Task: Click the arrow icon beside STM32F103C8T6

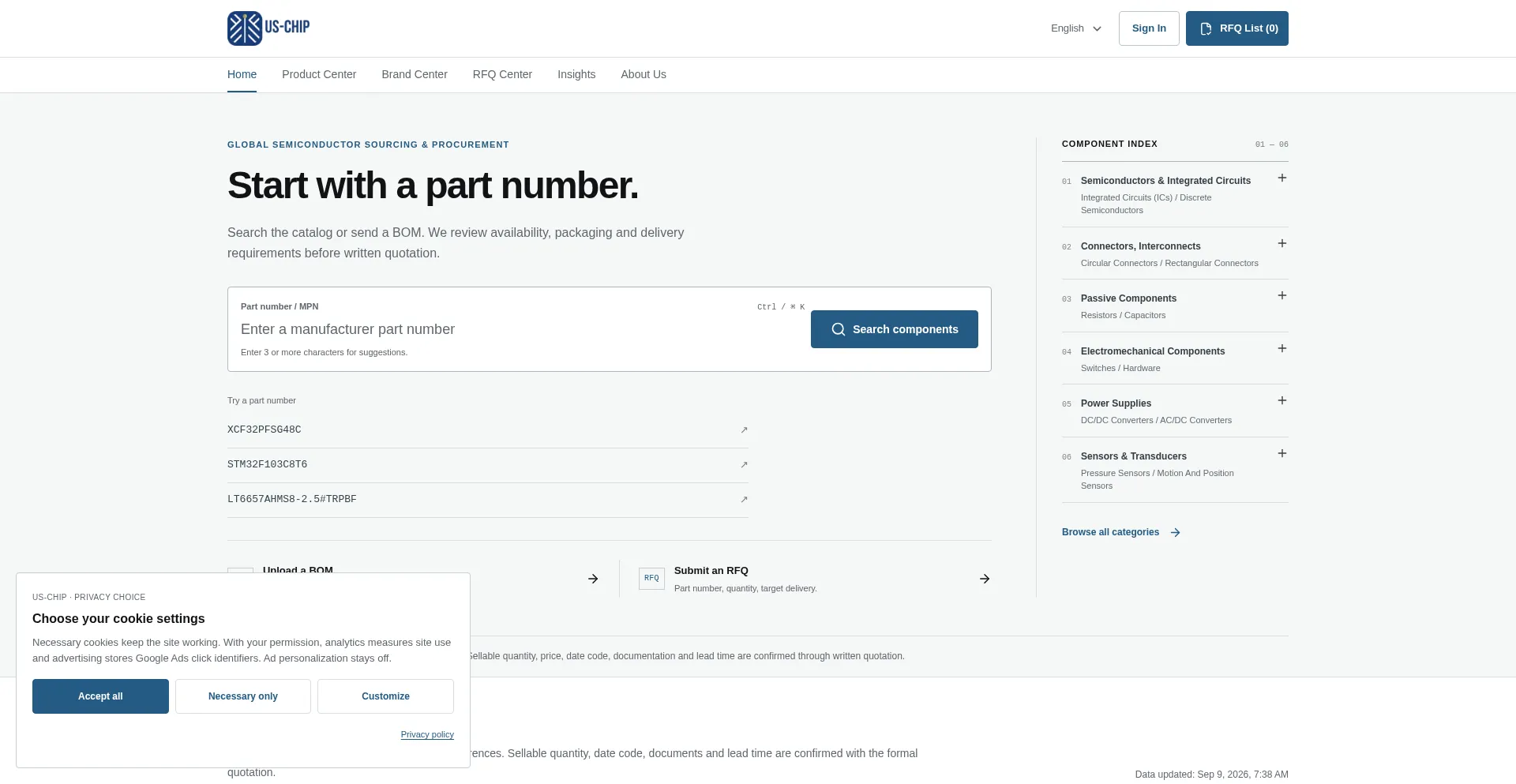Action: tap(744, 465)
